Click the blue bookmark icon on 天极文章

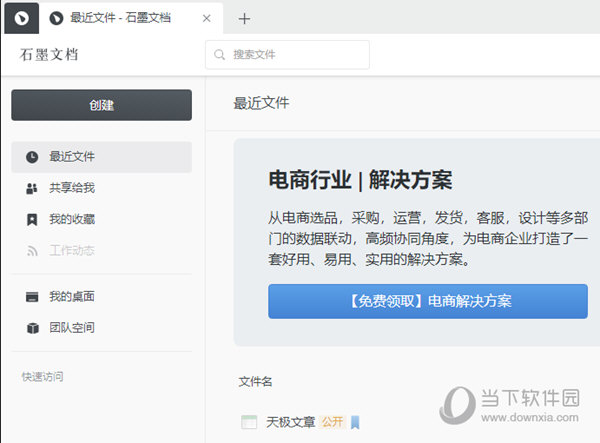(x=355, y=422)
